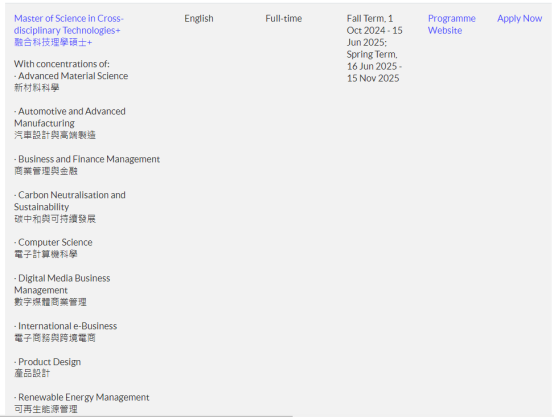Click the Chinese text 可再生能源管理
This screenshot has width=554, height=417.
point(46,409)
